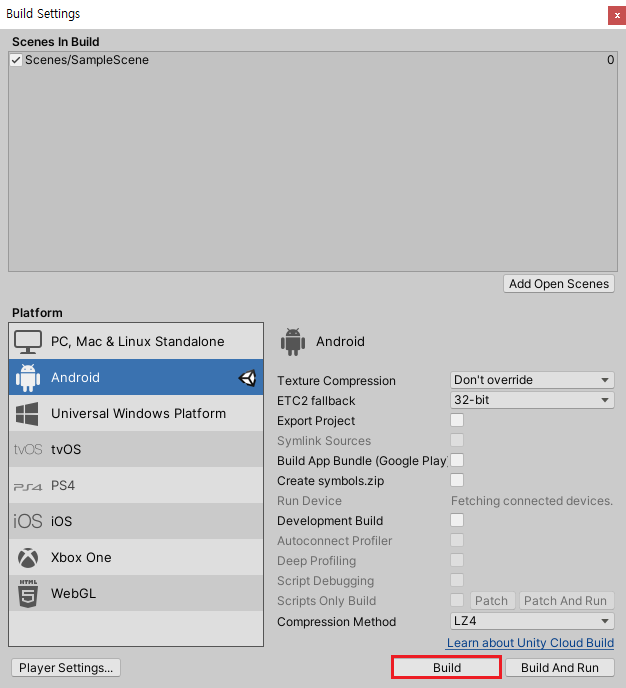The height and width of the screenshot is (688, 626).
Task: Click the Windows logo icon for UWP
Action: point(27,414)
